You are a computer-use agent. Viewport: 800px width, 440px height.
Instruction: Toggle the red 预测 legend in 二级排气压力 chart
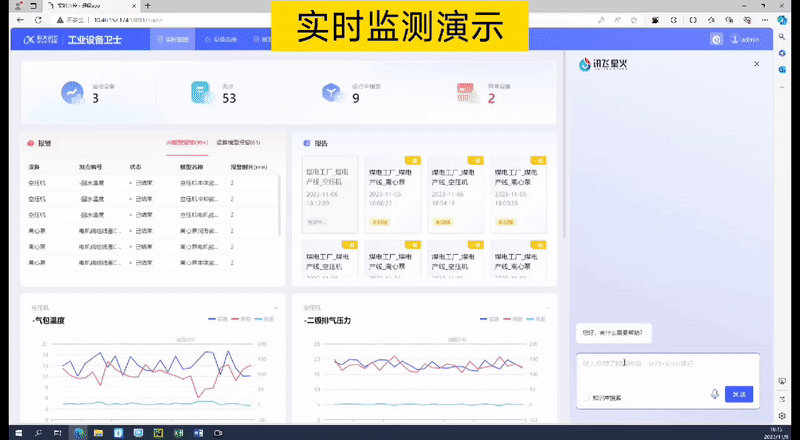[513, 319]
